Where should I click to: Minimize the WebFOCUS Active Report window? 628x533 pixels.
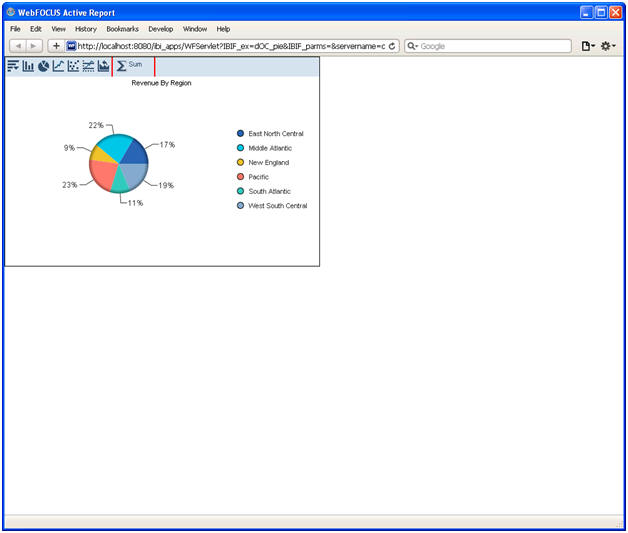586,12
